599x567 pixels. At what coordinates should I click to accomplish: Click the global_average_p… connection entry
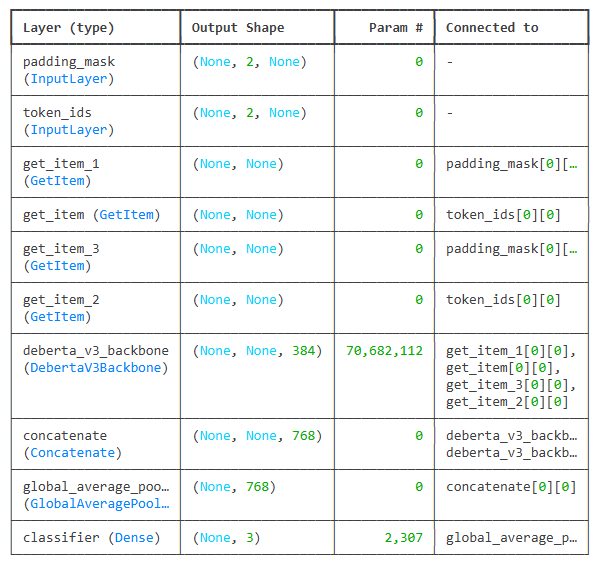(x=512, y=538)
